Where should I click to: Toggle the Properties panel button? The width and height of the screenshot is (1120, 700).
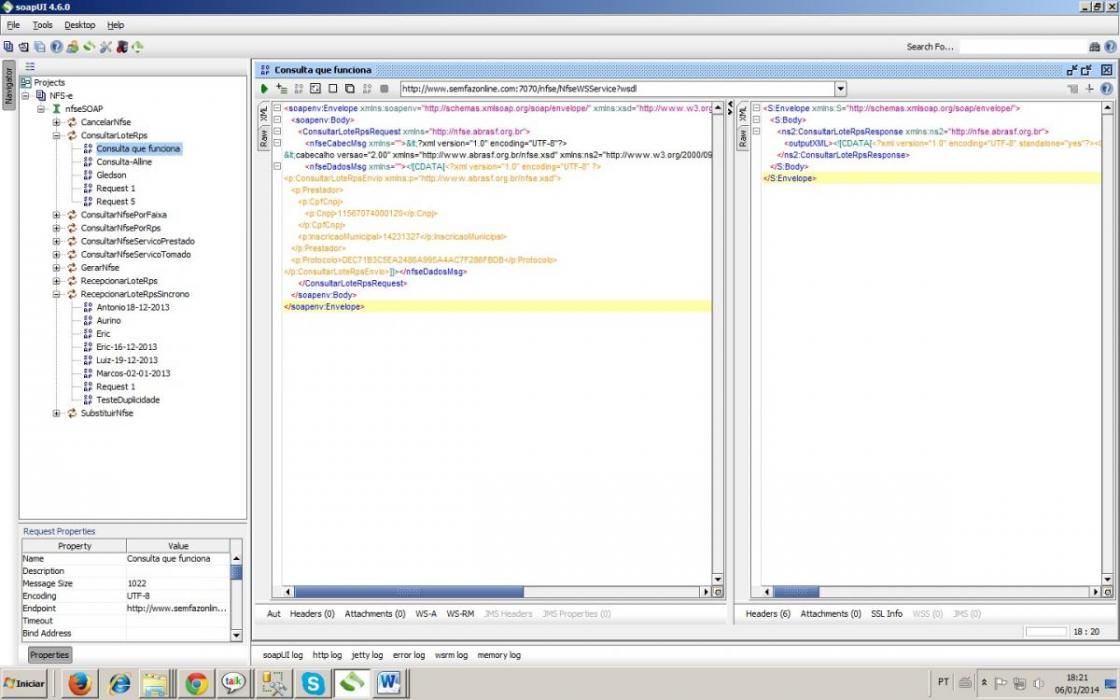pyautogui.click(x=49, y=655)
